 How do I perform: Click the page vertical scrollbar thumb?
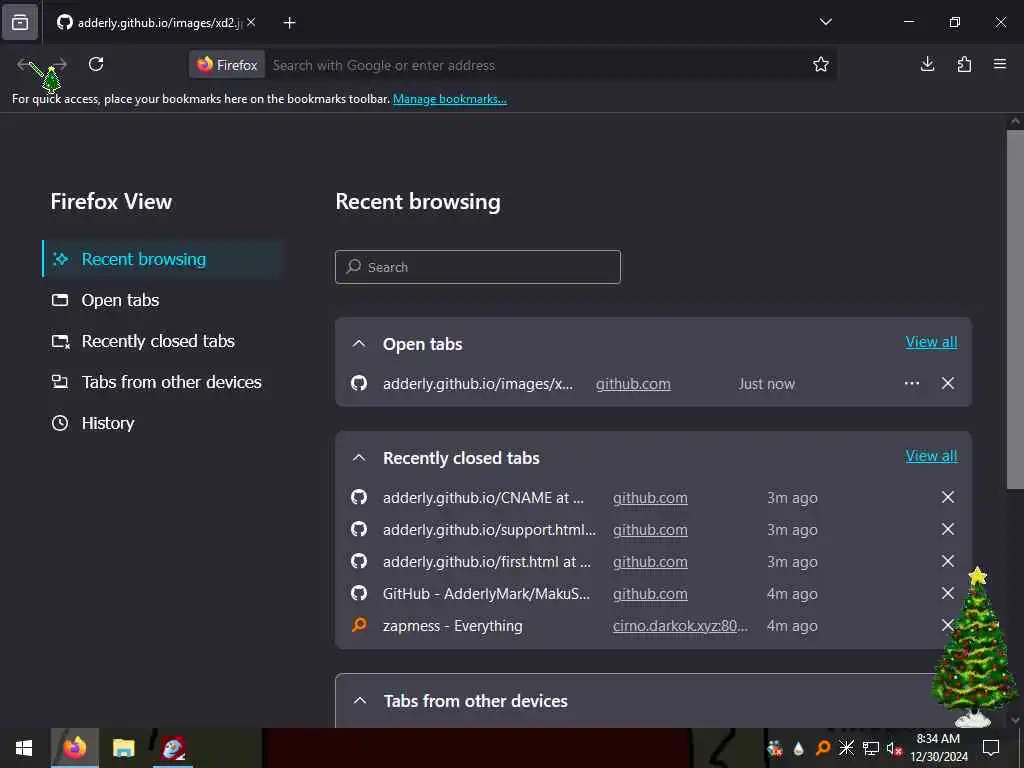(x=1015, y=310)
